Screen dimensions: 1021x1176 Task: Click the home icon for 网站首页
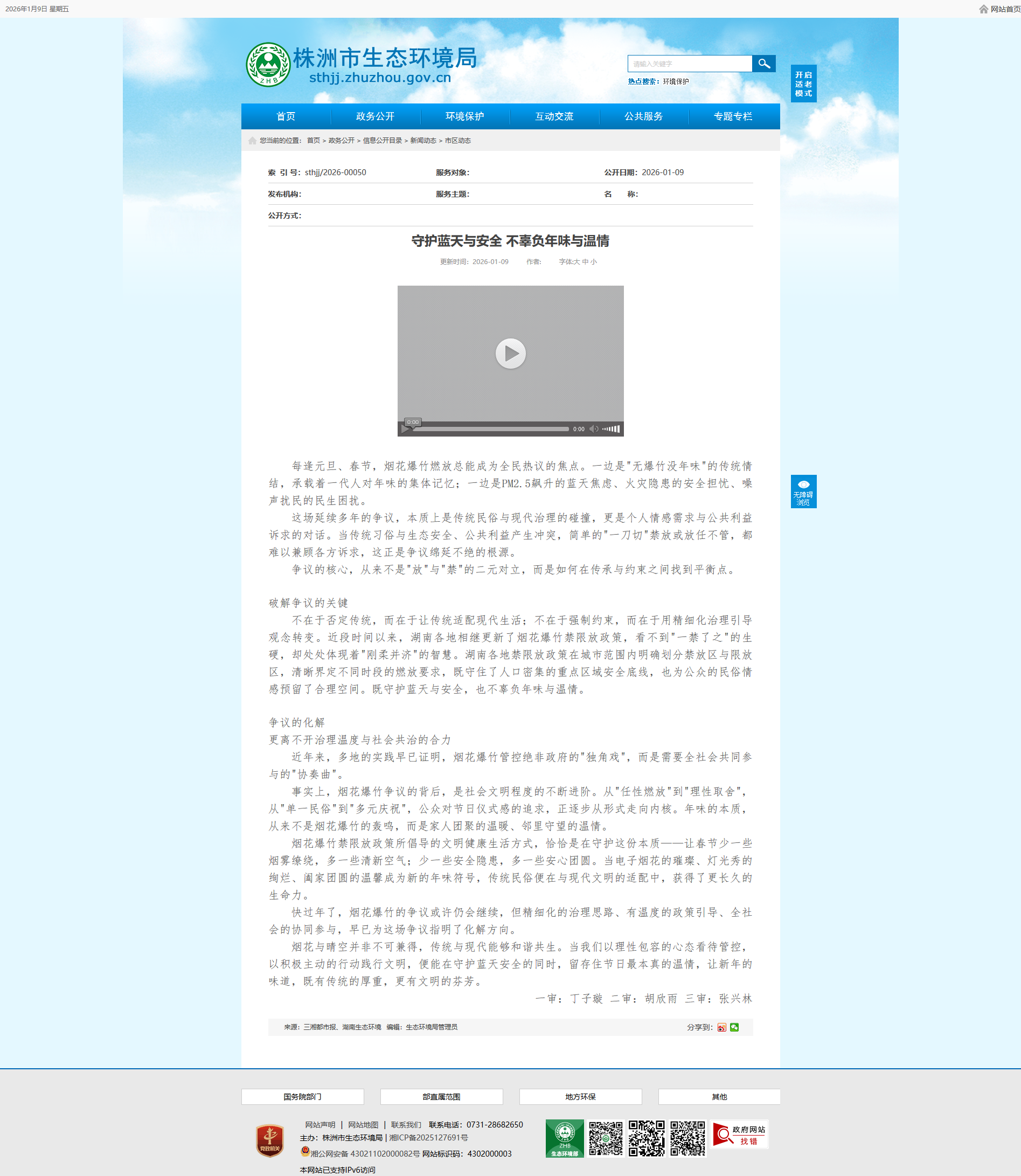[983, 9]
